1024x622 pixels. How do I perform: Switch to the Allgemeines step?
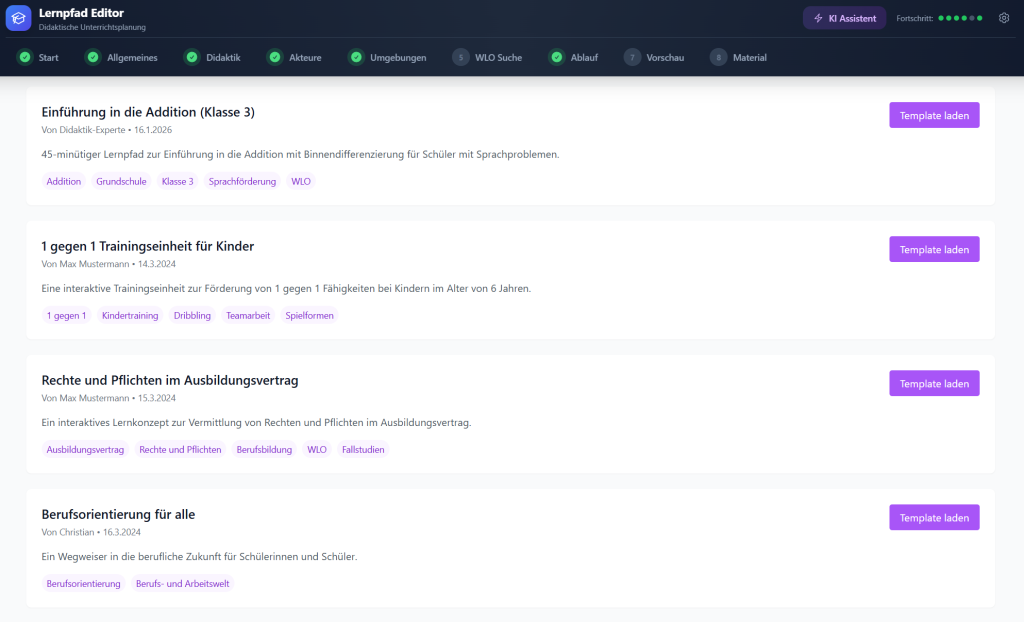pyautogui.click(x=122, y=57)
